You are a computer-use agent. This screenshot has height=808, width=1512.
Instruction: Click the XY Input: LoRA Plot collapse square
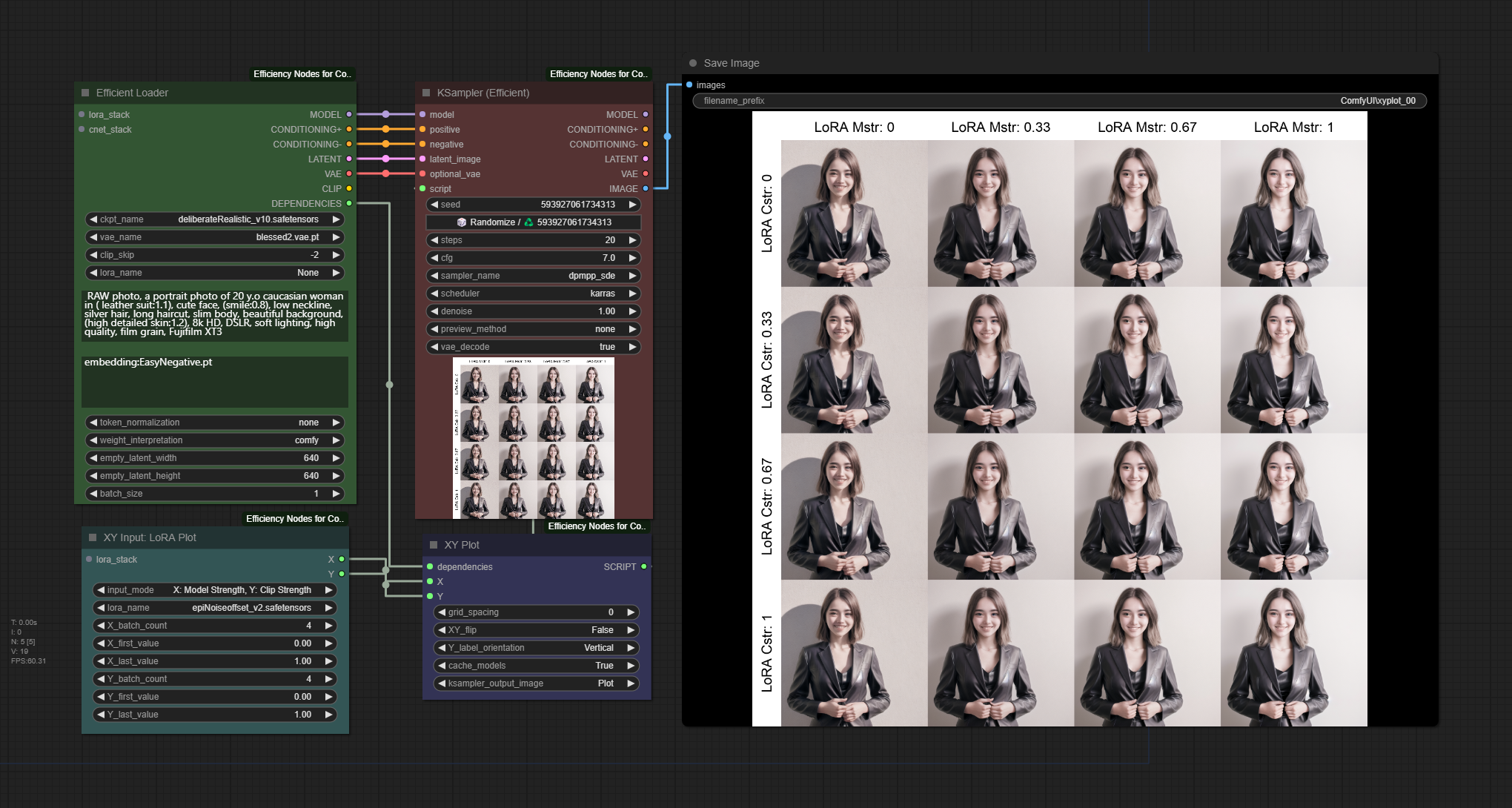pyautogui.click(x=93, y=537)
